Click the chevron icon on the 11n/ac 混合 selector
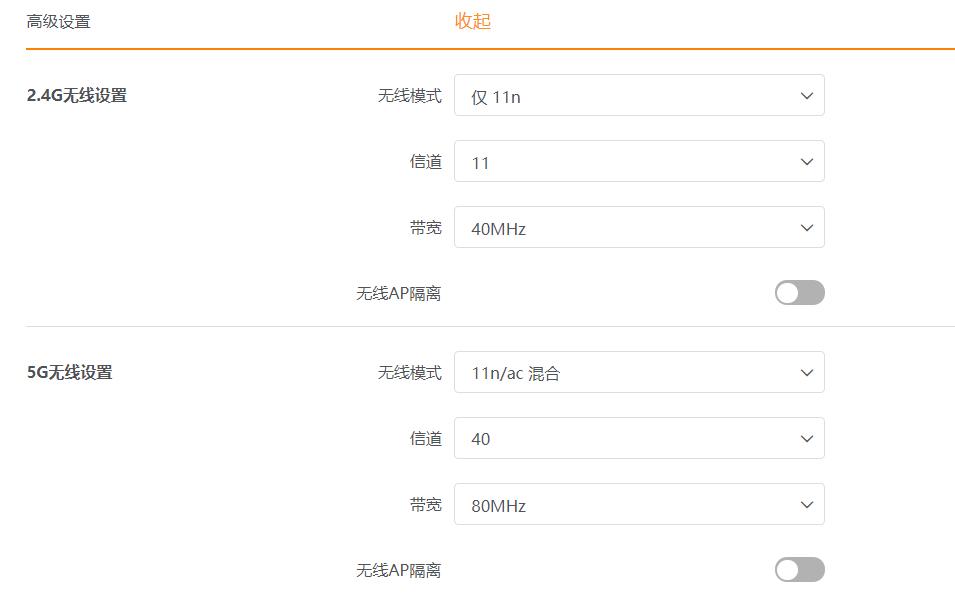Image resolution: width=955 pixels, height=599 pixels. [807, 372]
